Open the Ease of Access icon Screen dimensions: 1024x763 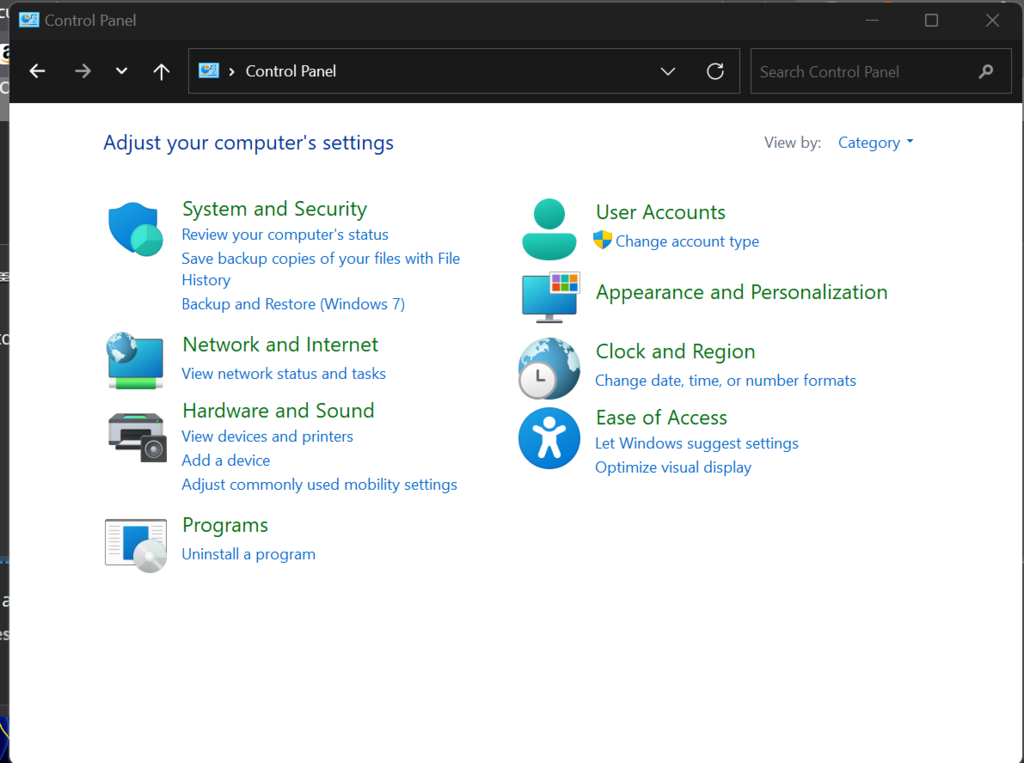click(549, 438)
